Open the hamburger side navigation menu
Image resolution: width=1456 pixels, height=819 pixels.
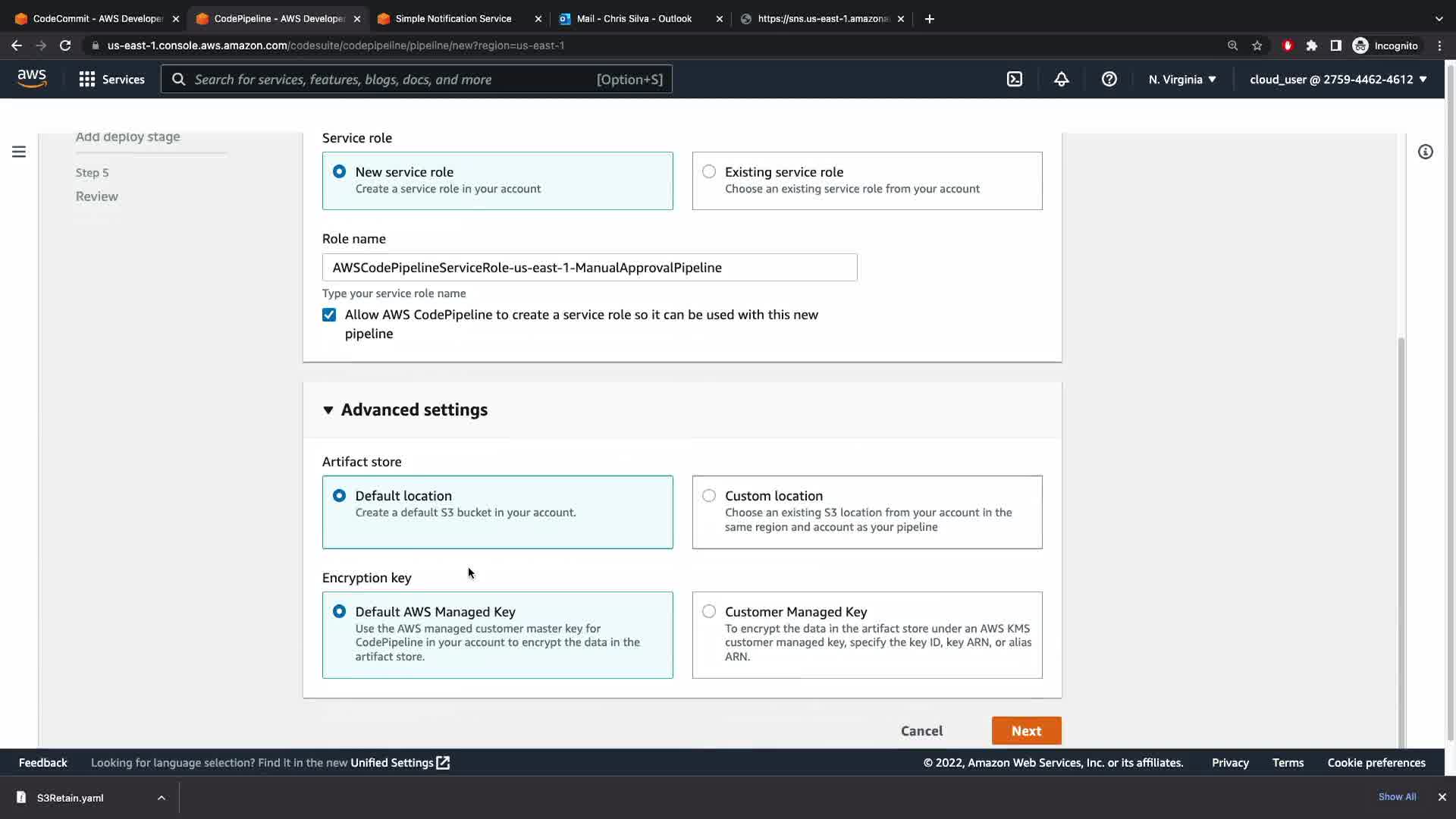tap(19, 152)
